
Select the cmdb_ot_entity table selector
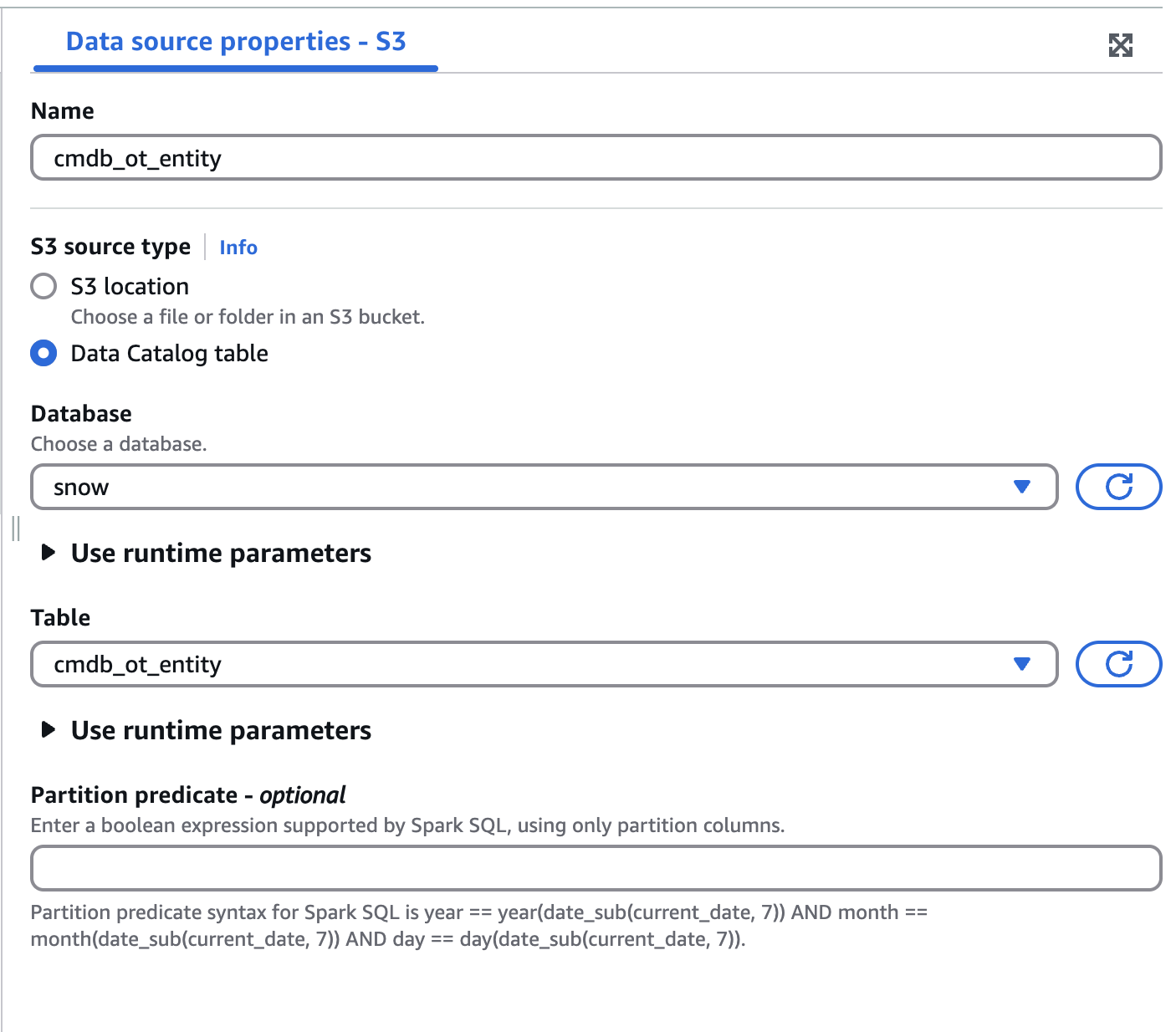click(x=544, y=664)
